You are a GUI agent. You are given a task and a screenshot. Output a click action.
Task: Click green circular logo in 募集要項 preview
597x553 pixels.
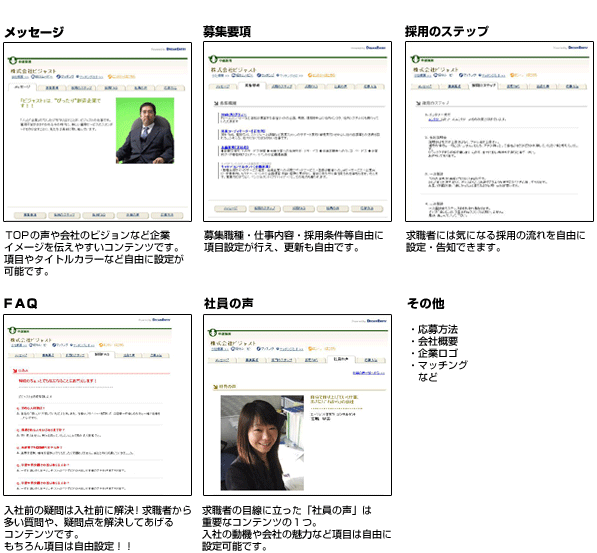point(213,59)
